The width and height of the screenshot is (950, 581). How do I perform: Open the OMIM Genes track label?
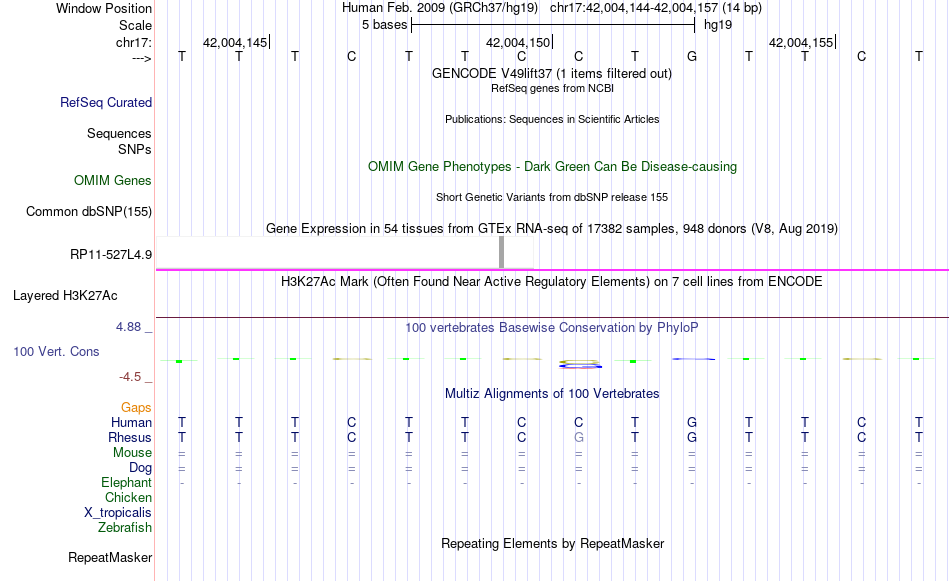tap(113, 181)
